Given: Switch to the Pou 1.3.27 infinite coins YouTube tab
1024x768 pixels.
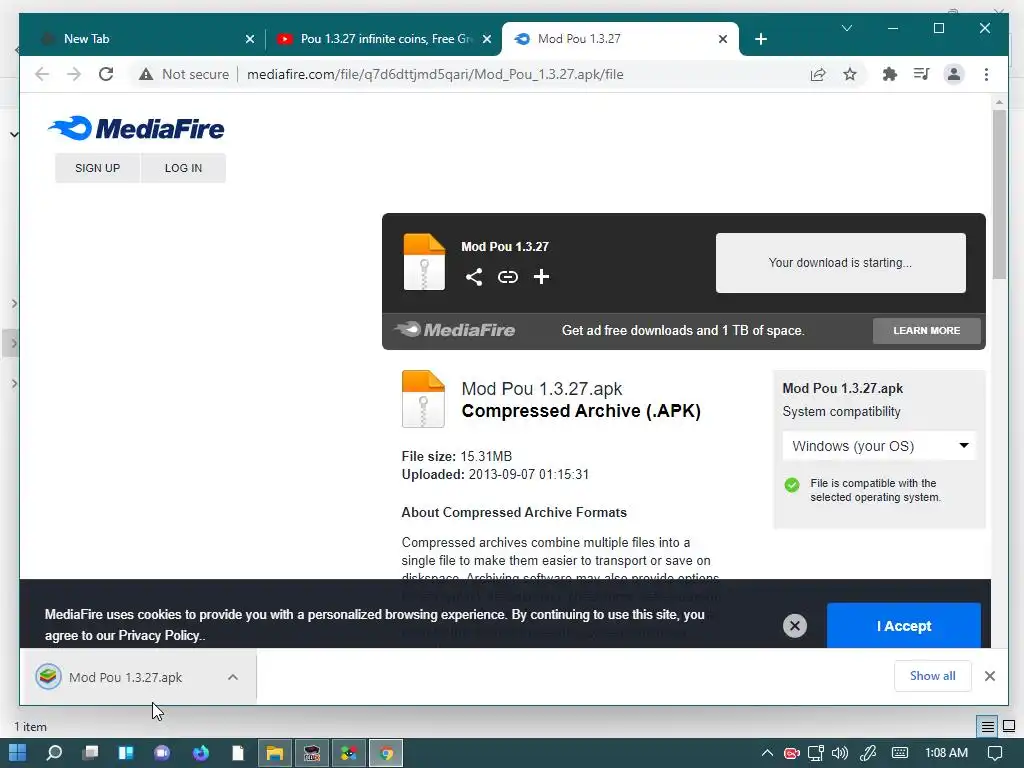Looking at the screenshot, I should [x=384, y=39].
